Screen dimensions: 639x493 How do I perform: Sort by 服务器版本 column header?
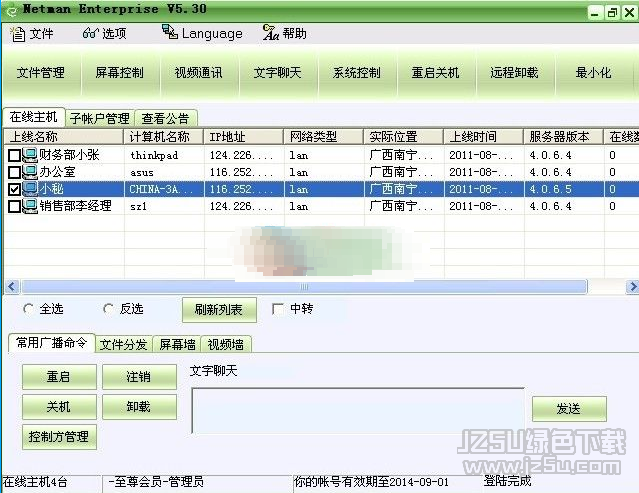point(563,136)
